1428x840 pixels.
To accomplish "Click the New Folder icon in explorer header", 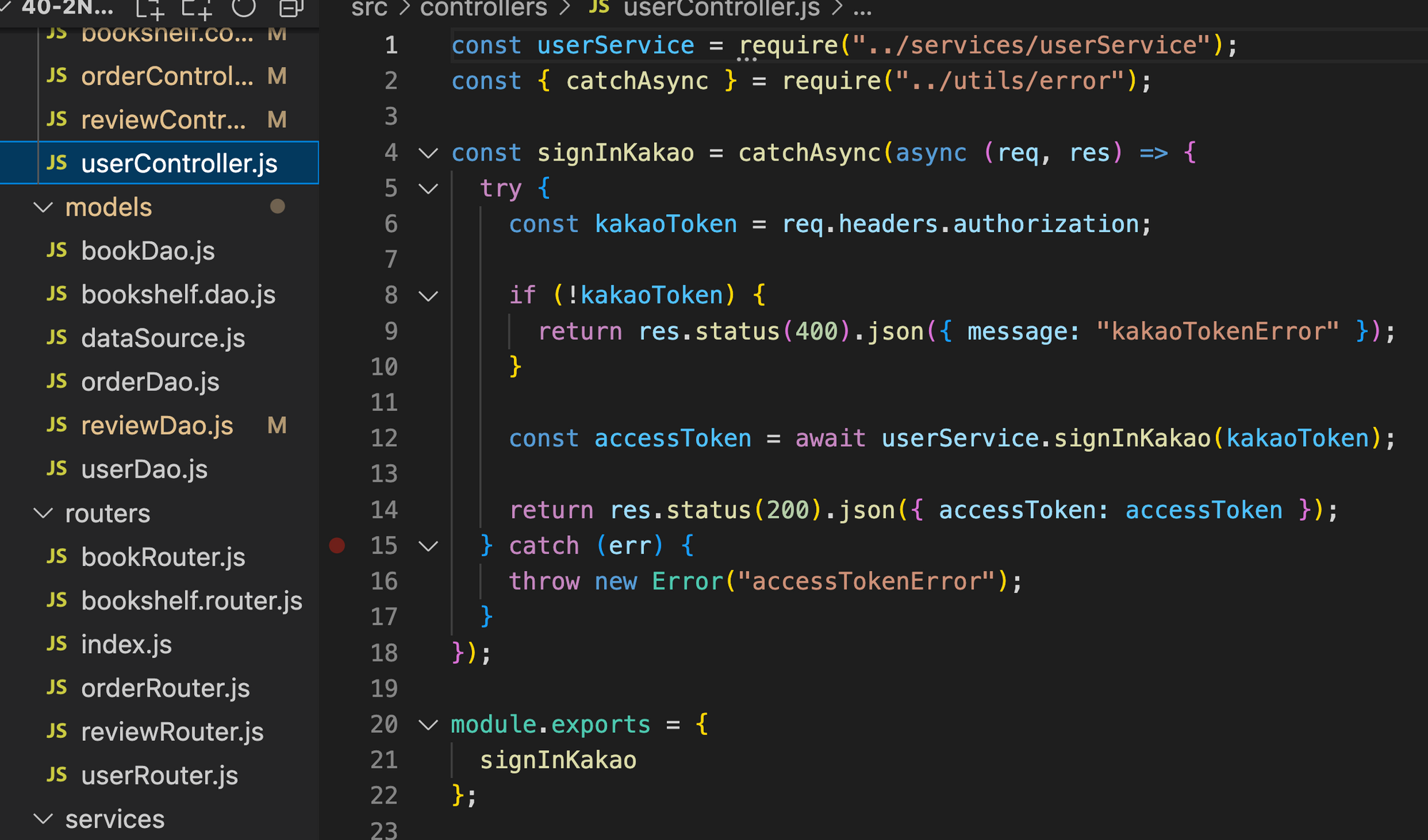I will point(196,9).
